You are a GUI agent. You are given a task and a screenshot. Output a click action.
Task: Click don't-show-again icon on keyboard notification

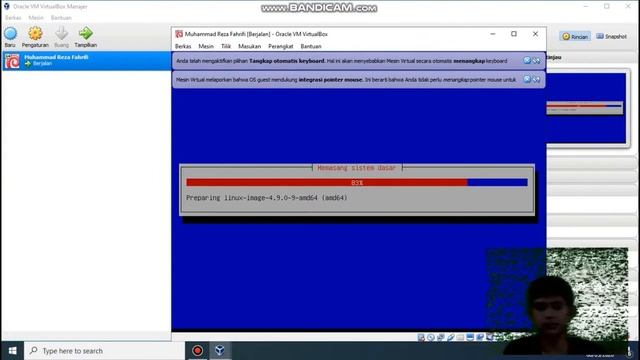tap(536, 60)
